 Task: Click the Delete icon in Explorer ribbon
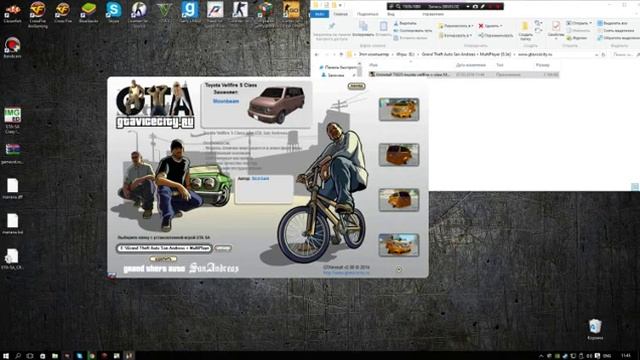(x=481, y=26)
